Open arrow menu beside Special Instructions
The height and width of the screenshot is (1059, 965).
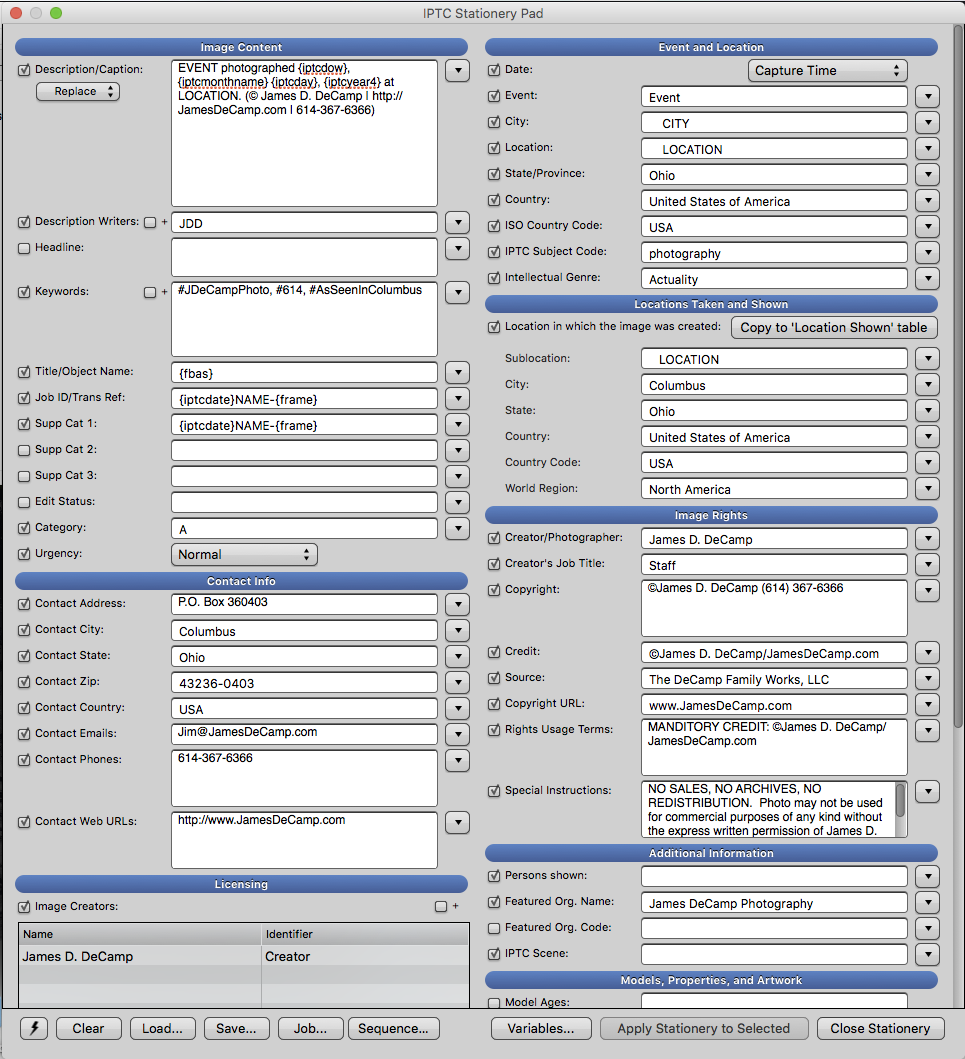pos(928,792)
